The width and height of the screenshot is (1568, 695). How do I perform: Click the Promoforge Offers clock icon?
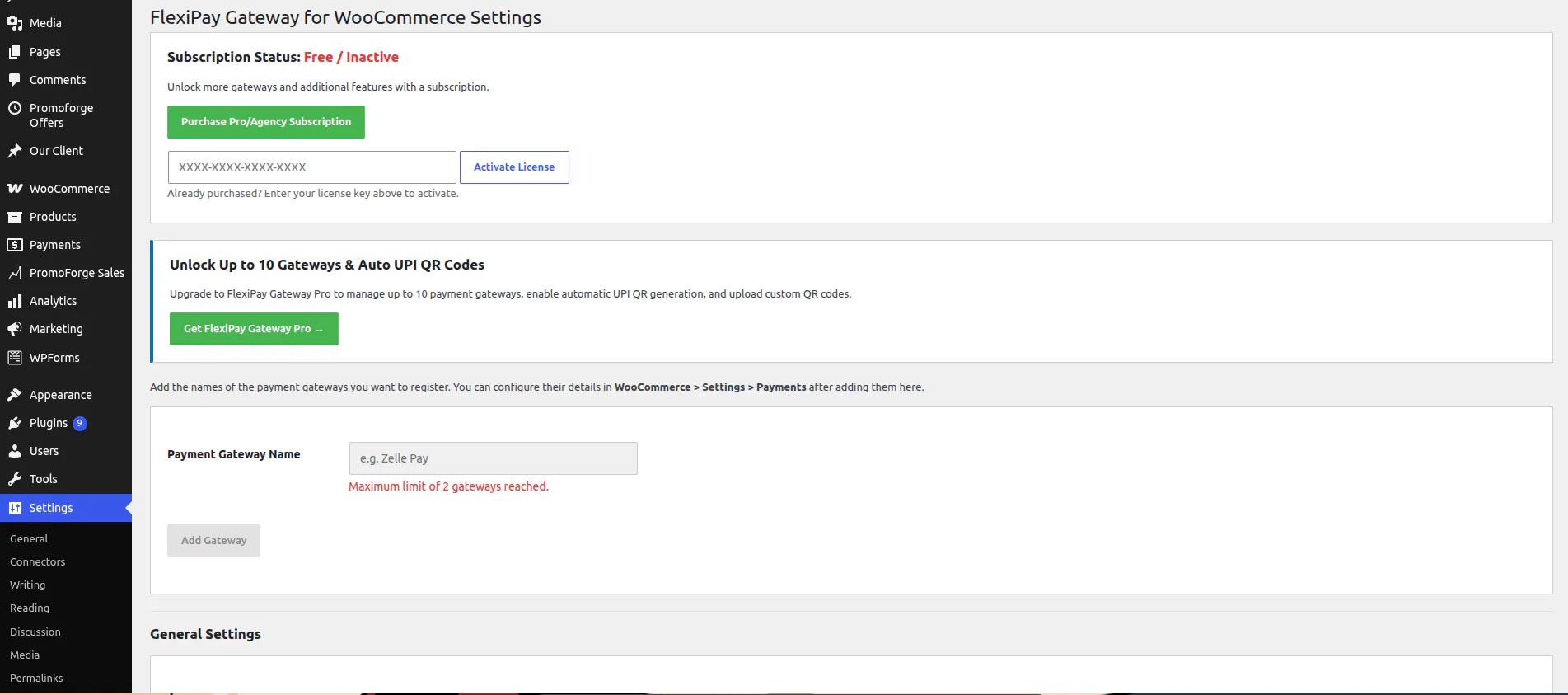point(15,108)
